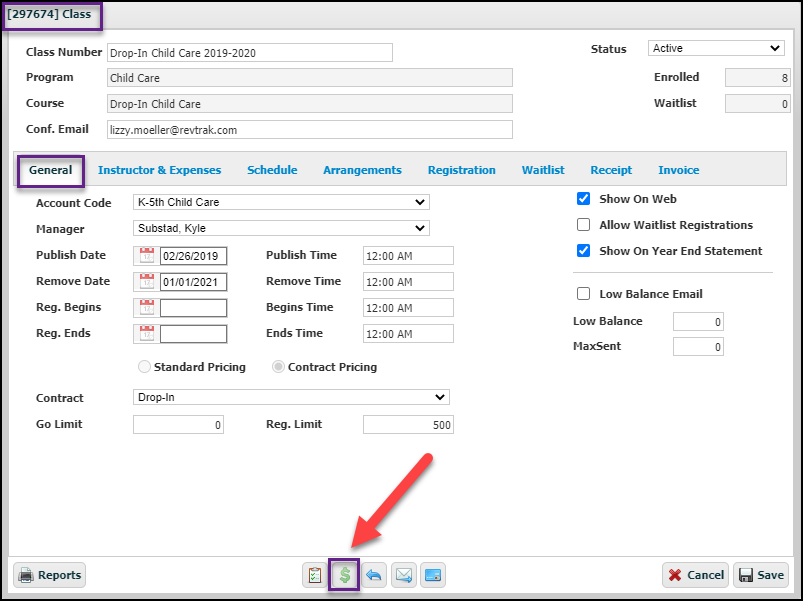View the Receipt tab

pyautogui.click(x=611, y=170)
